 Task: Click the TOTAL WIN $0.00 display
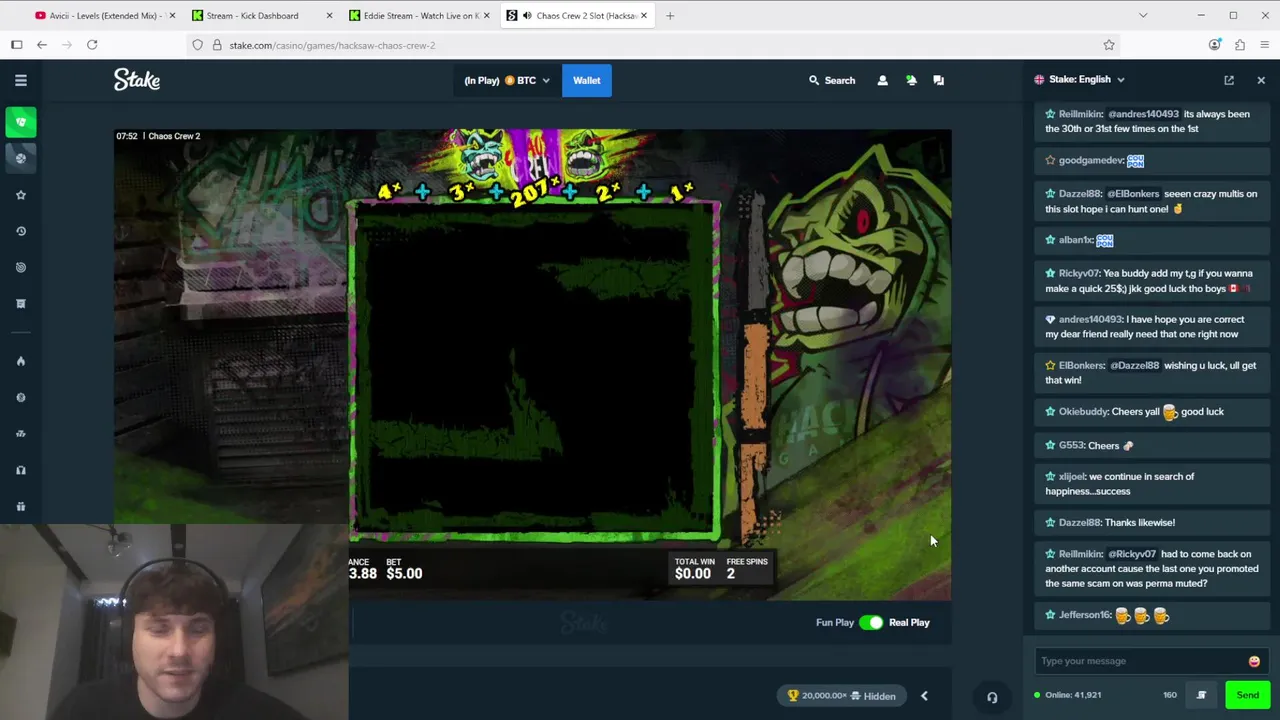(694, 569)
